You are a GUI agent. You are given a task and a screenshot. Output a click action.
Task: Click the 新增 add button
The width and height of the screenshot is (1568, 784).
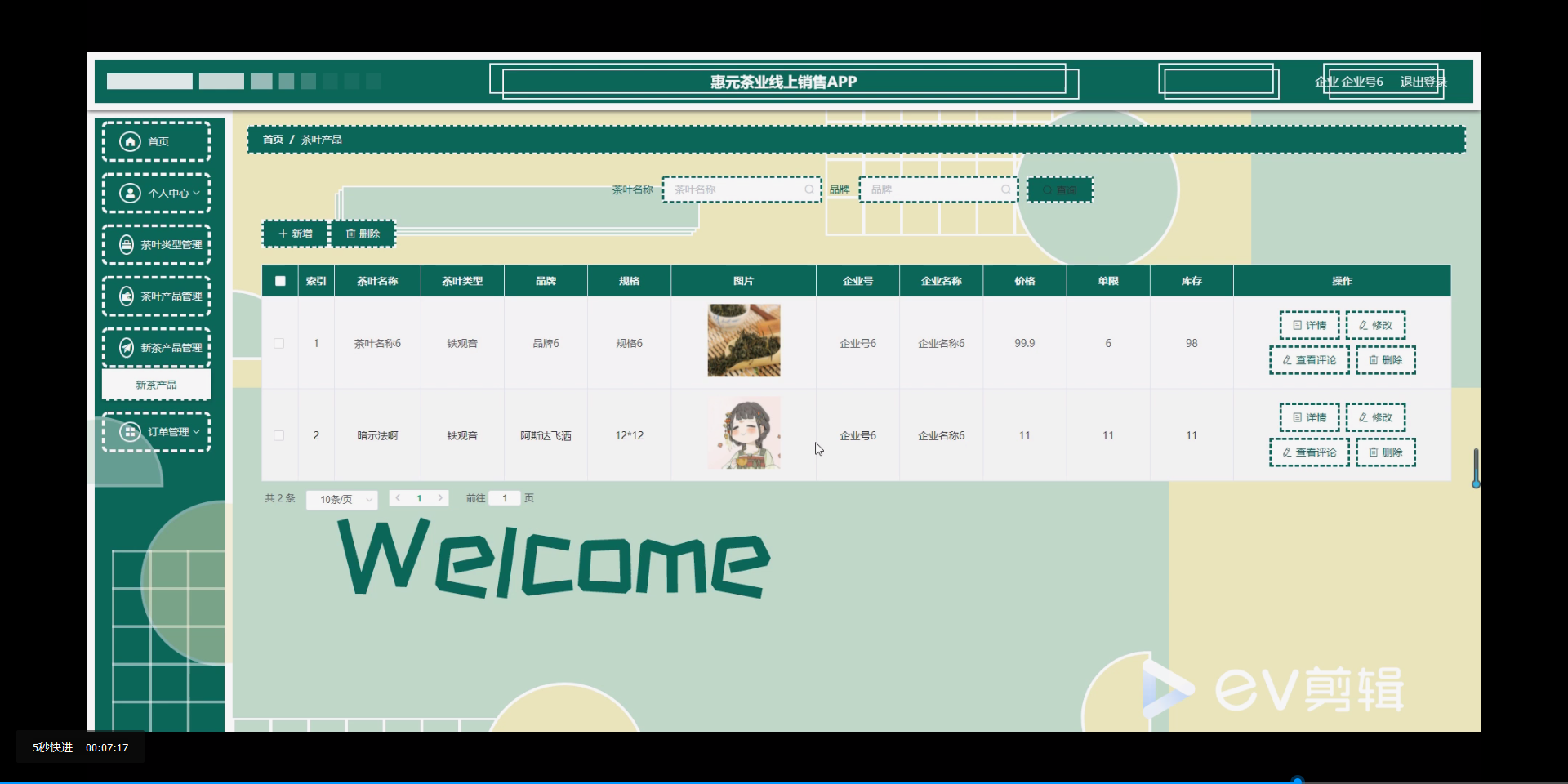point(295,234)
